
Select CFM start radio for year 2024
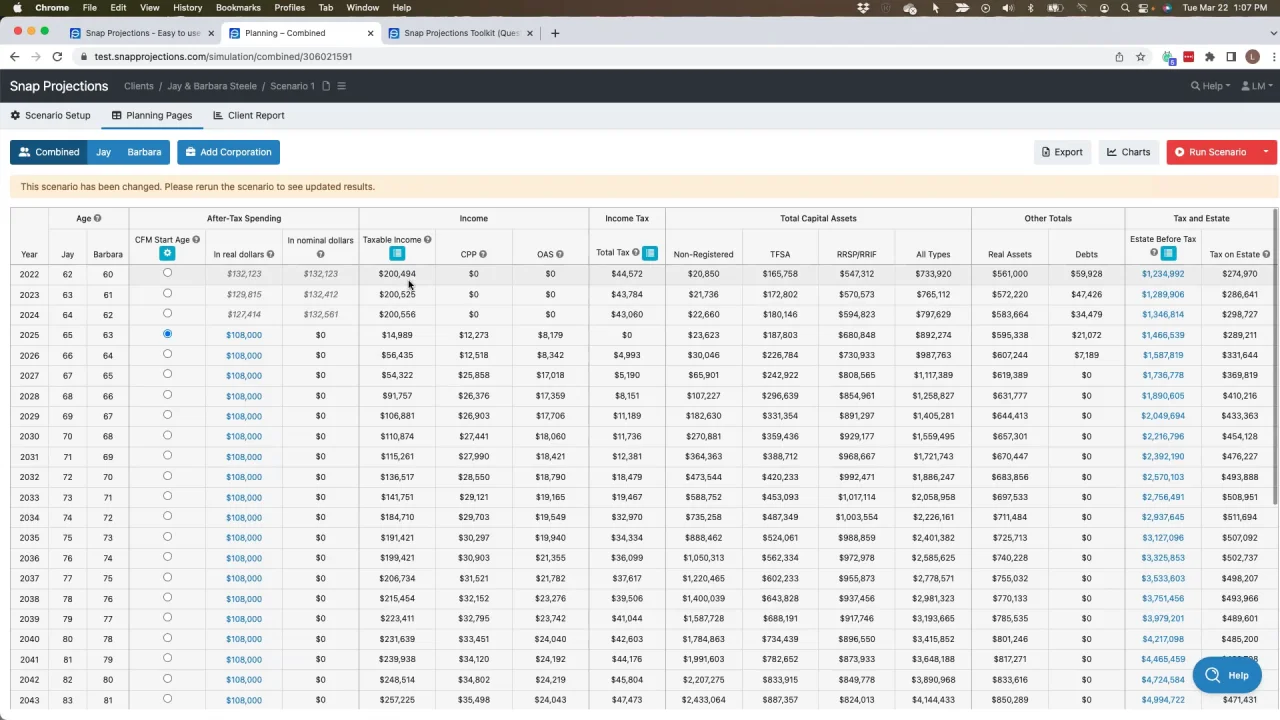click(x=167, y=313)
